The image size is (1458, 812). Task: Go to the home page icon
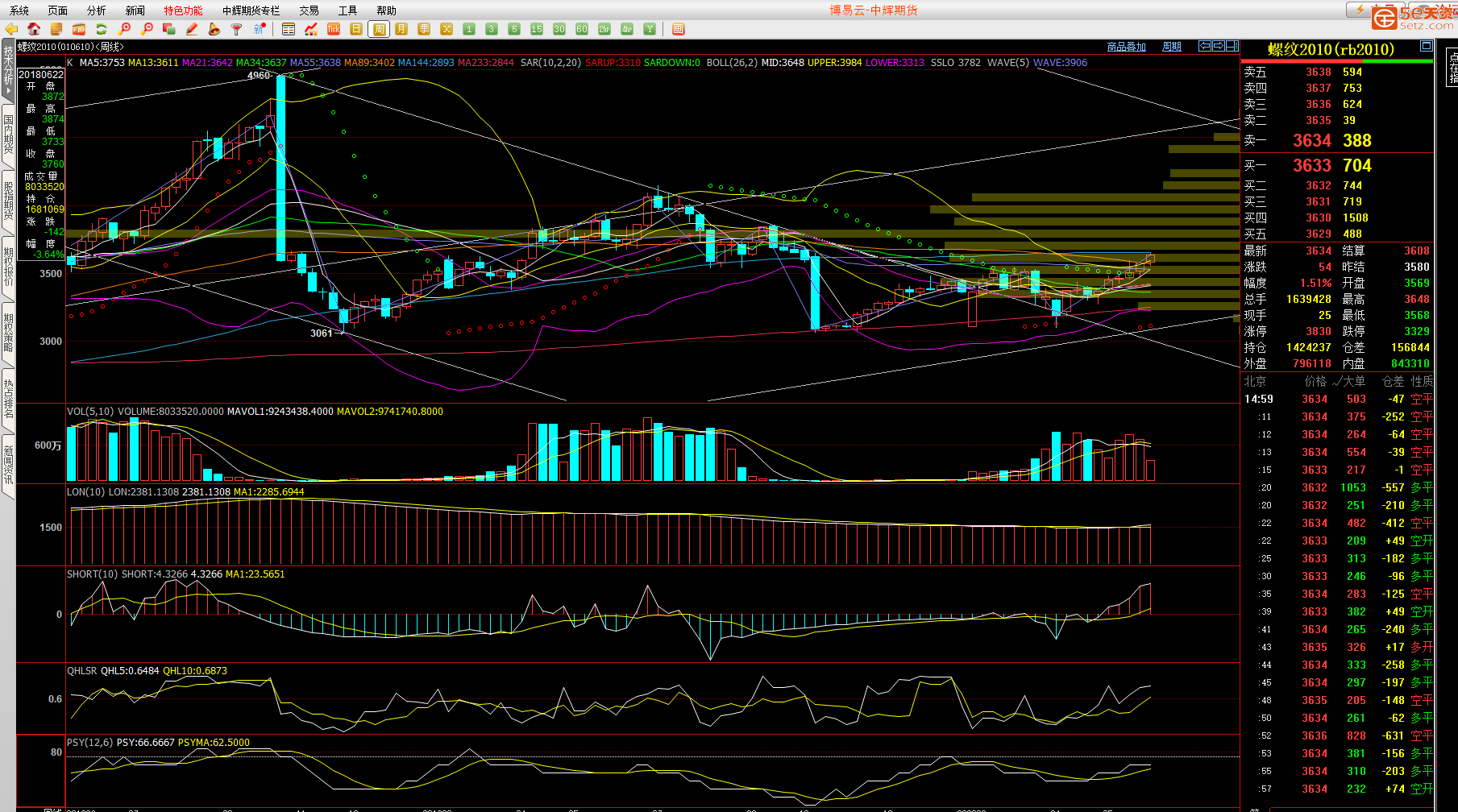coord(34,29)
